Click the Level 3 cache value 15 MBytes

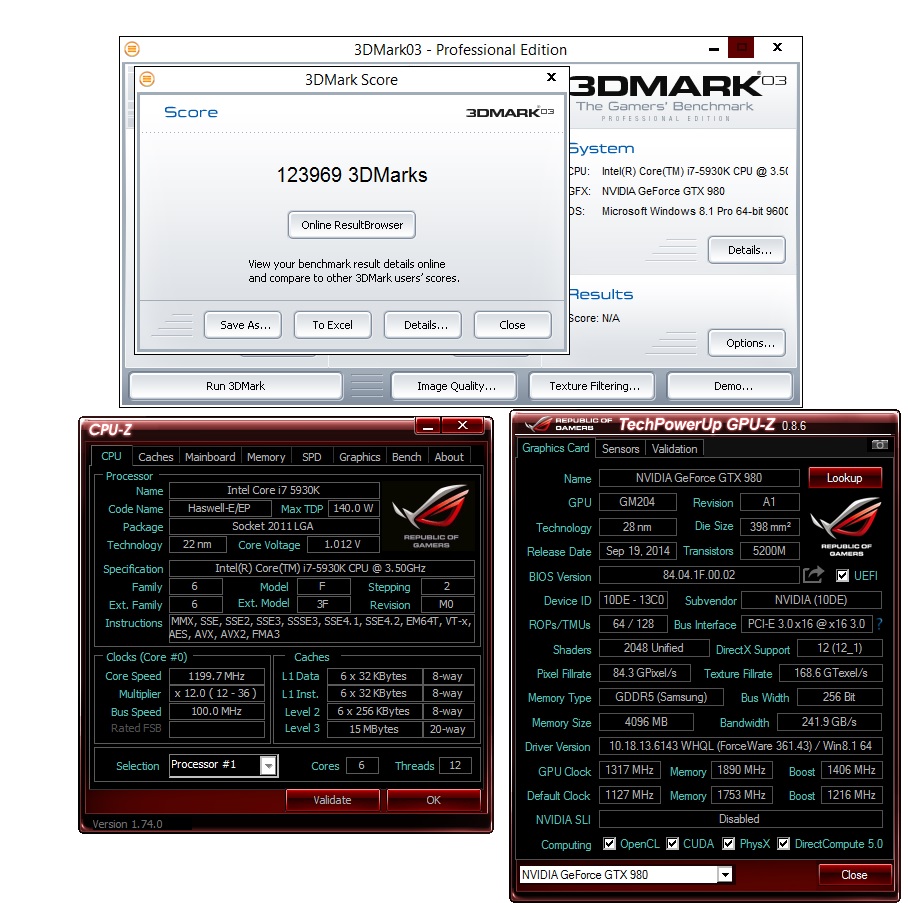pyautogui.click(x=374, y=729)
